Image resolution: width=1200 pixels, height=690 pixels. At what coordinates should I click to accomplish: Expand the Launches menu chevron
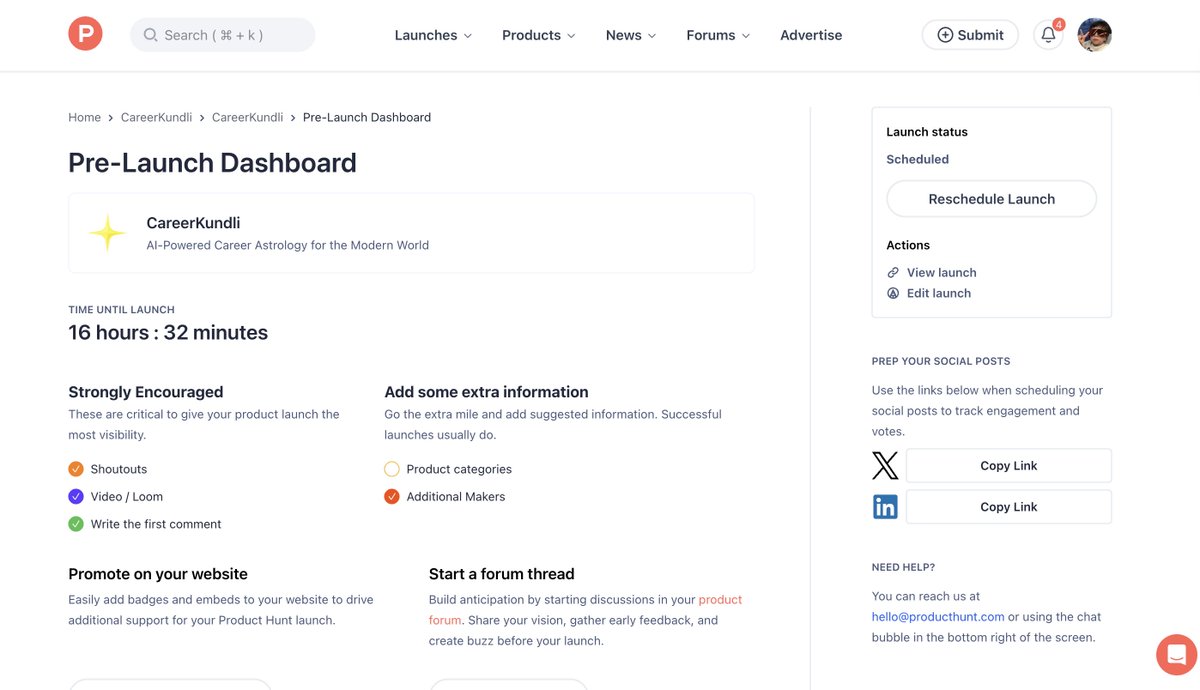[467, 36]
